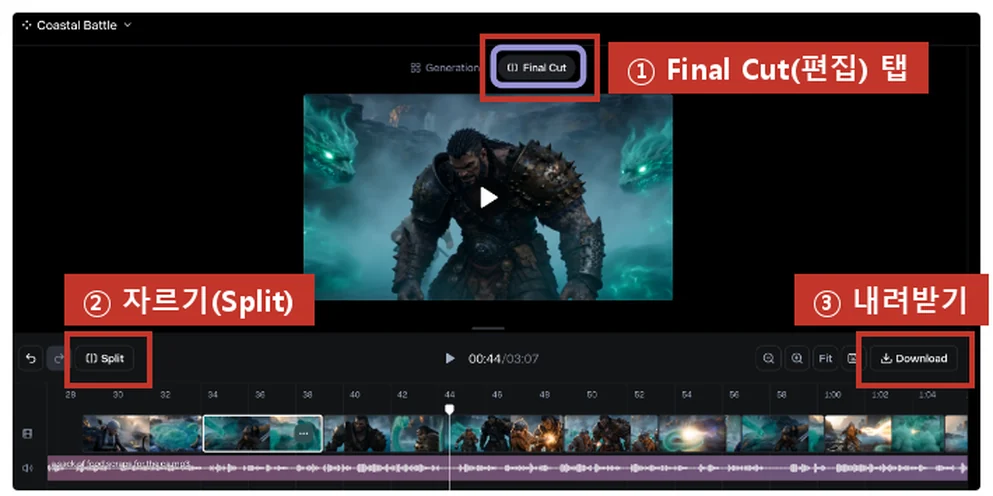The height and width of the screenshot is (496, 993).
Task: Jump to the 1:04 mark on the ruler
Action: tap(927, 395)
